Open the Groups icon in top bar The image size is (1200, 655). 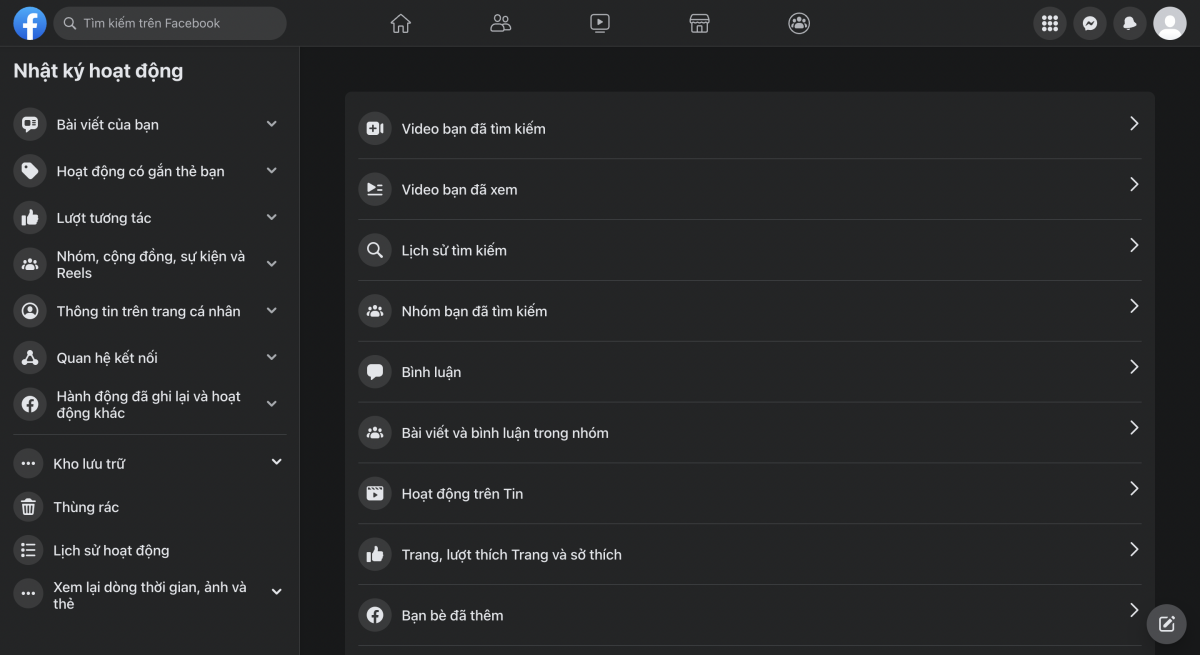pos(799,23)
